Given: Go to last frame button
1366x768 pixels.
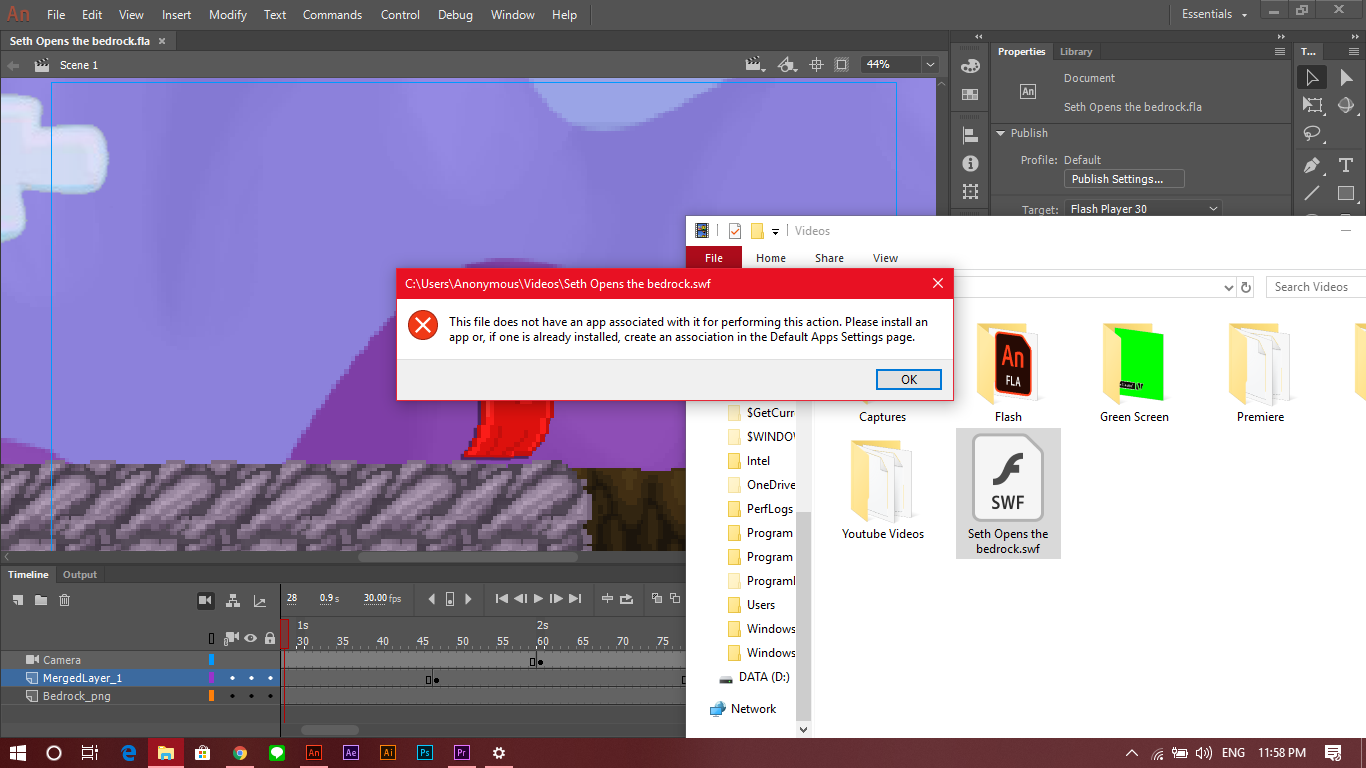Looking at the screenshot, I should (575, 599).
